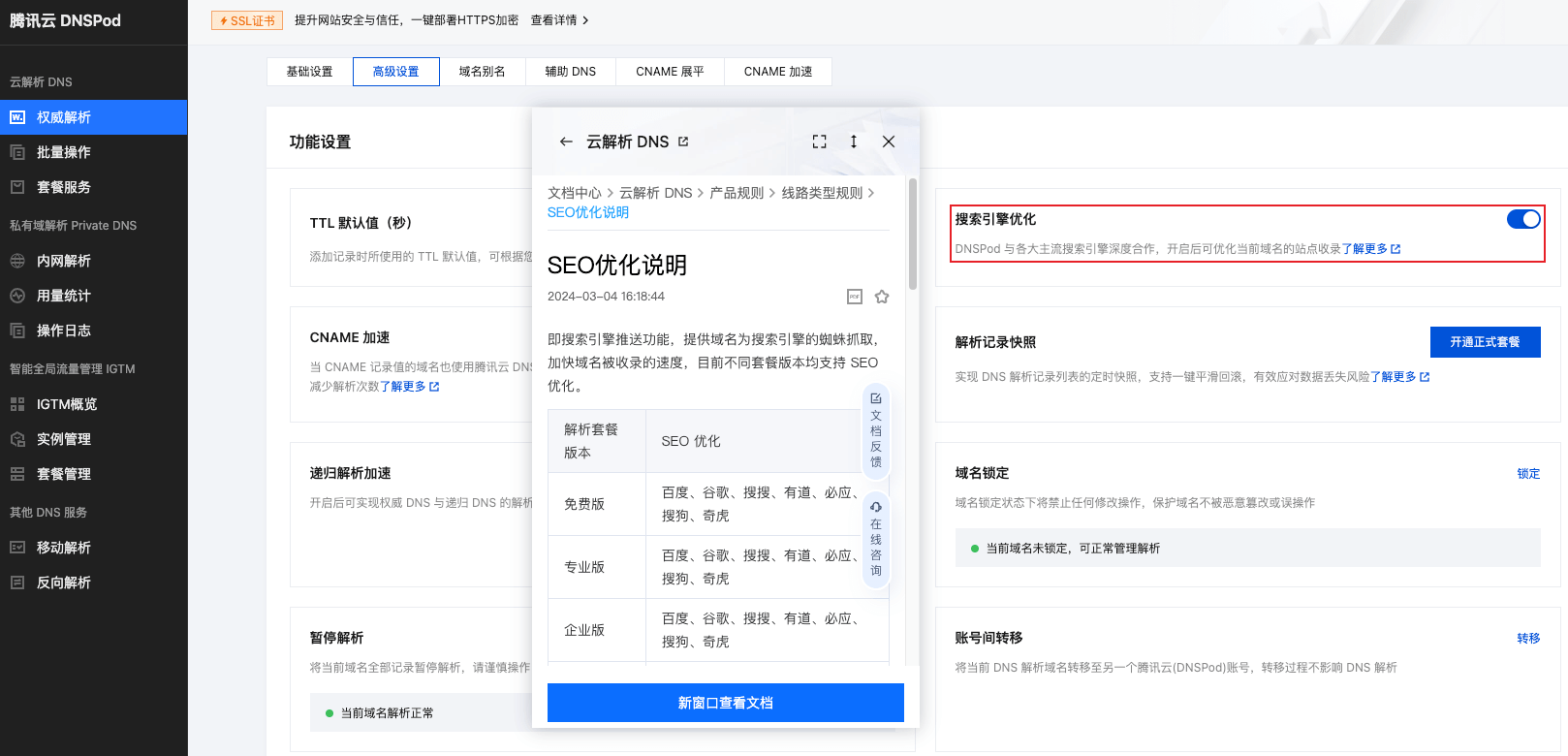Click SEO优化说明 breadcrumb link
Viewport: 1568px width, 756px height.
588,212
